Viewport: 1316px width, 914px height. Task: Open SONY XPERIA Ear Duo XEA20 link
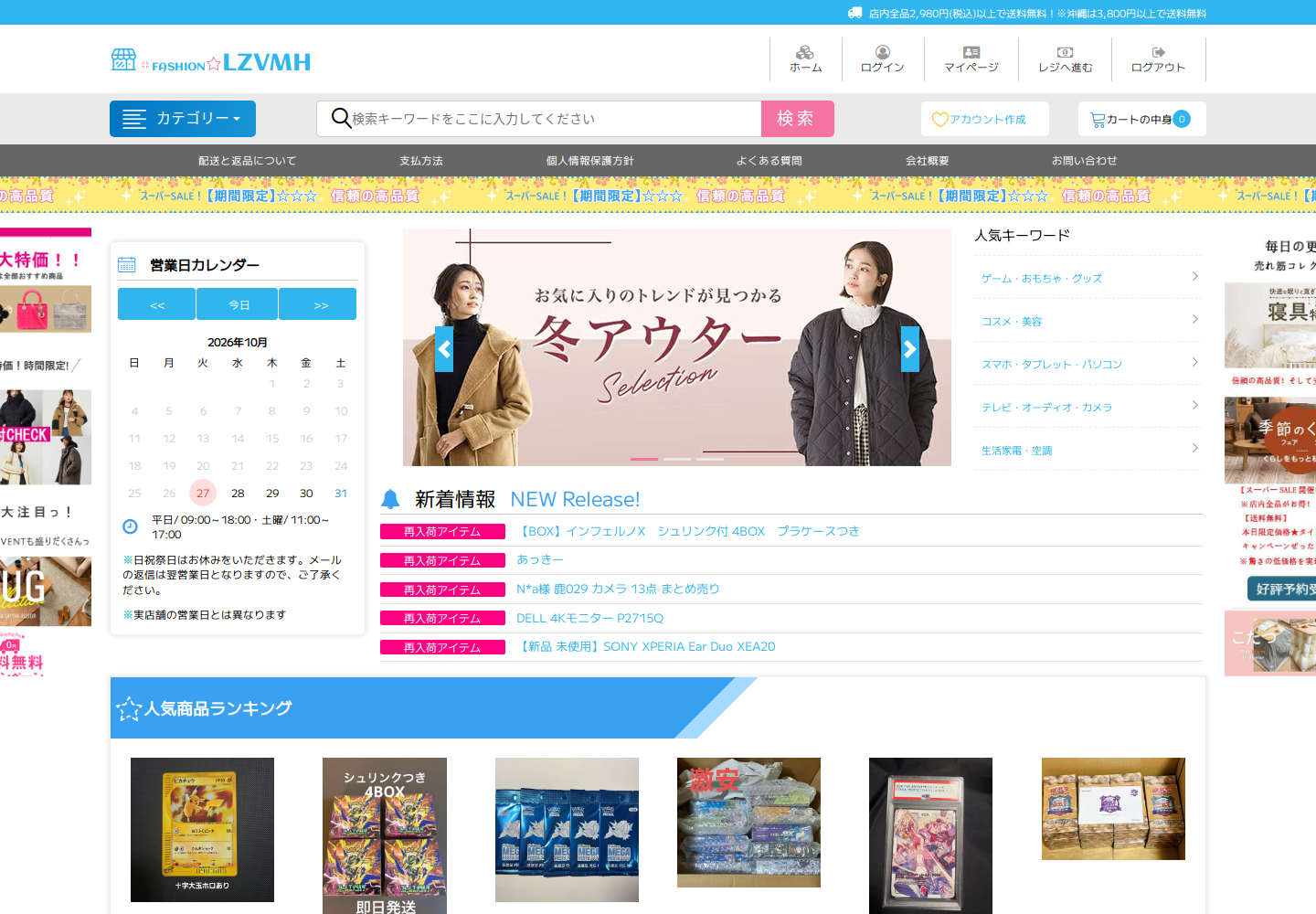(x=646, y=646)
